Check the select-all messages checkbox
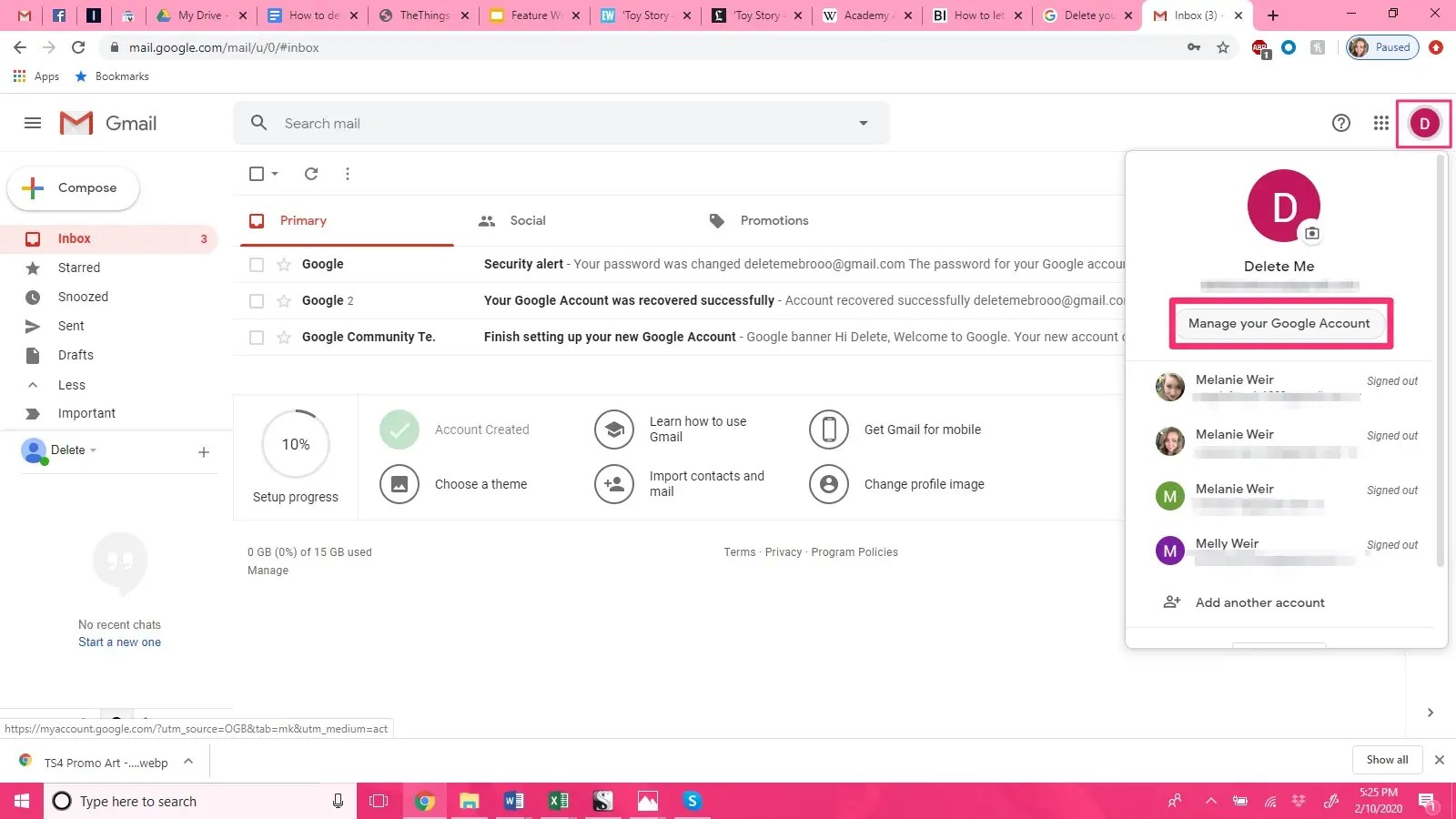This screenshot has width=1456, height=819. [x=256, y=173]
